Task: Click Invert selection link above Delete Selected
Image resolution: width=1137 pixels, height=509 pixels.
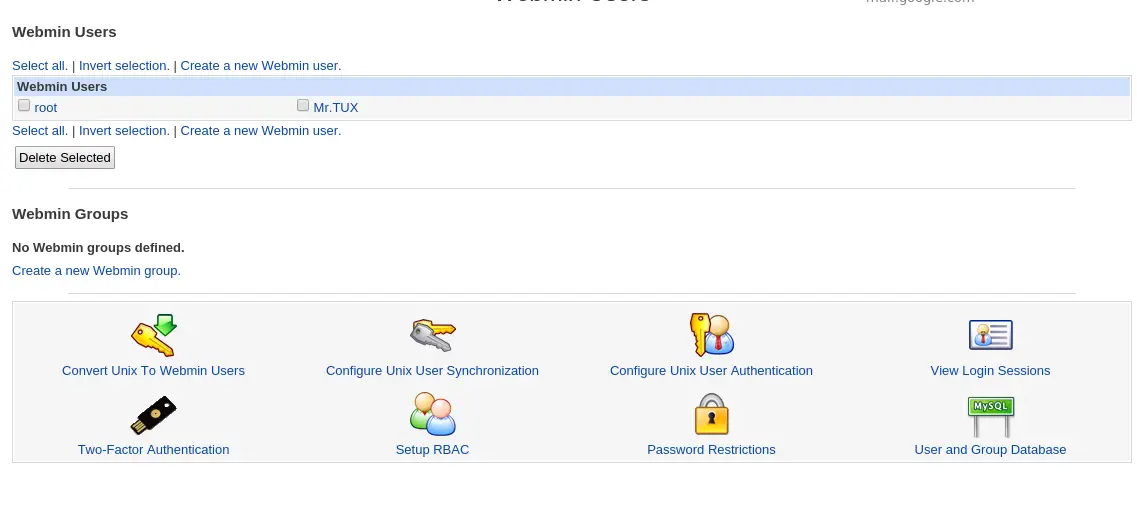Action: coord(124,131)
